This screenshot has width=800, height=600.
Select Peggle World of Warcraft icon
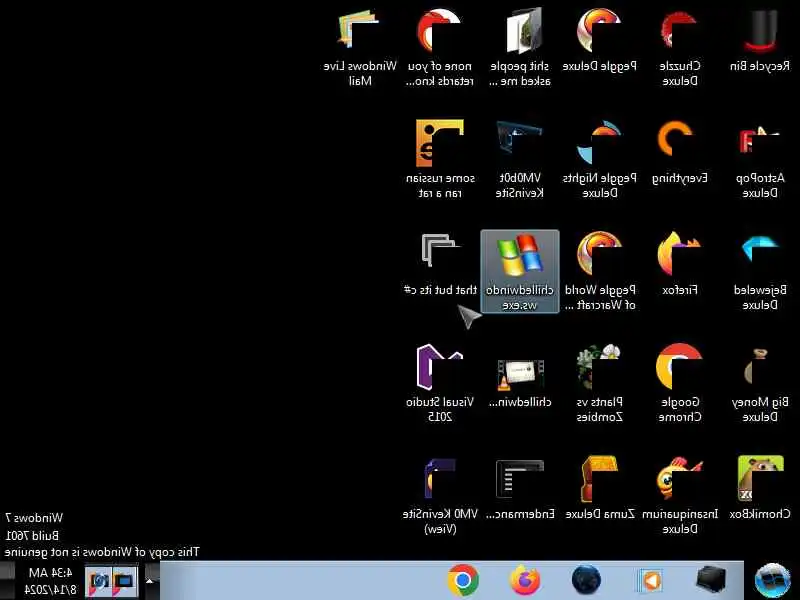(599, 271)
